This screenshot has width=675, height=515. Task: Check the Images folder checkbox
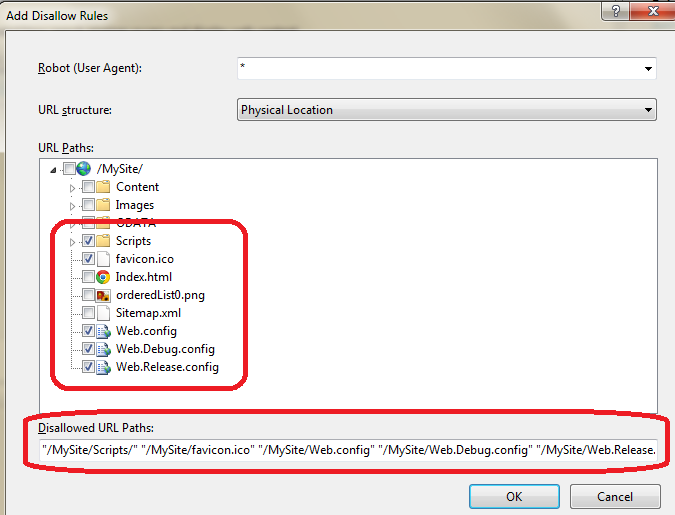point(88,205)
